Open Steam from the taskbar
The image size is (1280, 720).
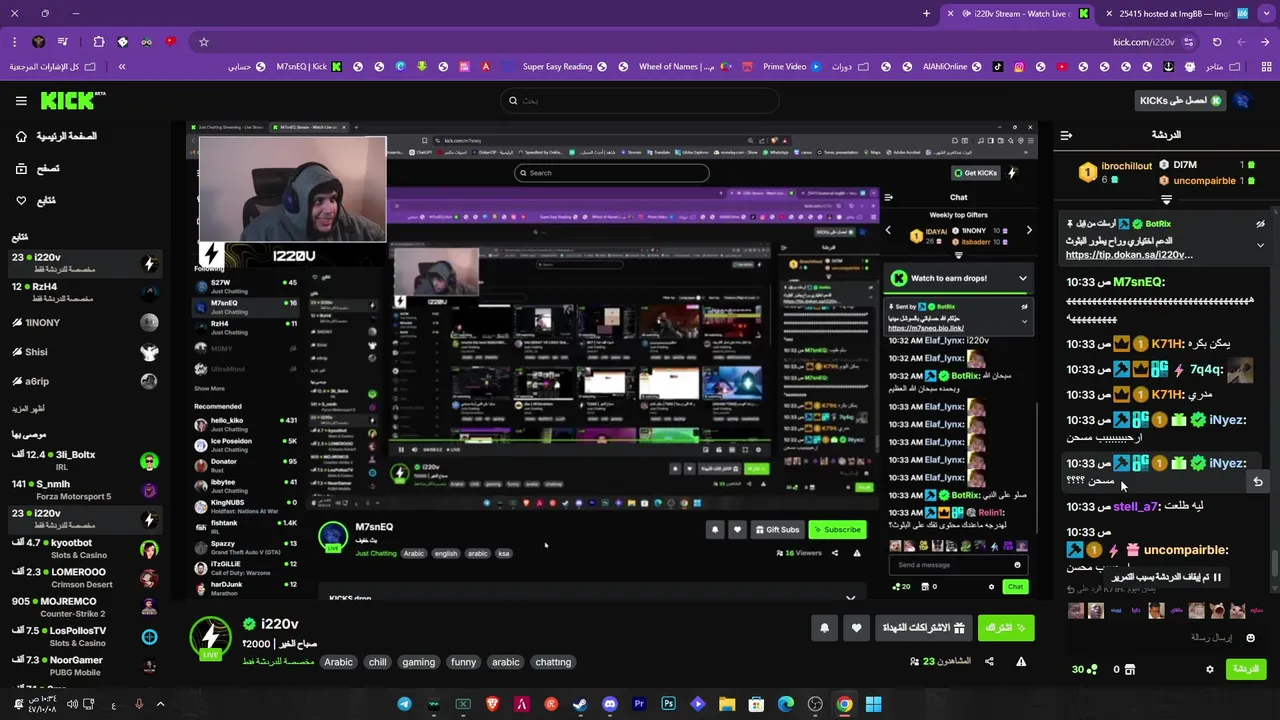580,704
